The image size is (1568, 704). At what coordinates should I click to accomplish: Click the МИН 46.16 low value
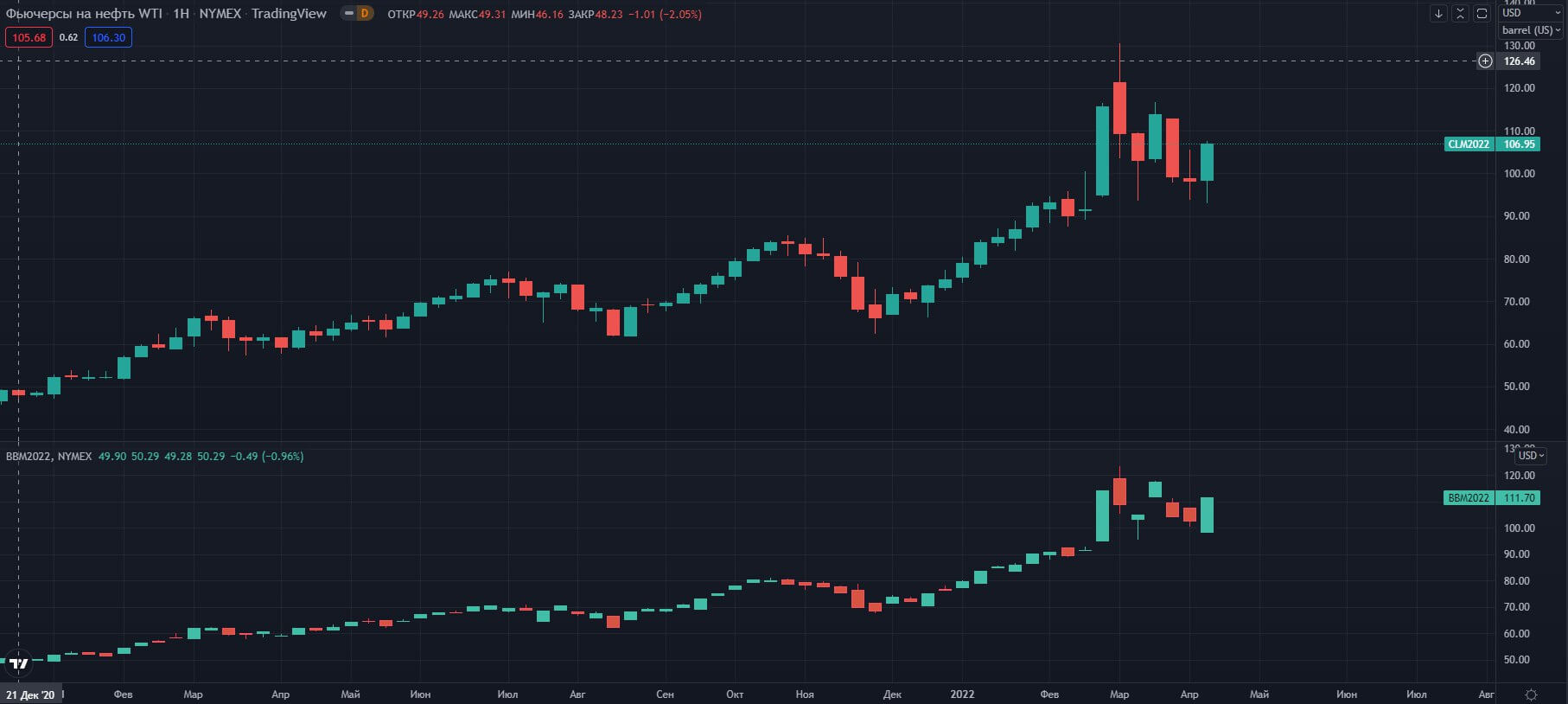(537, 14)
